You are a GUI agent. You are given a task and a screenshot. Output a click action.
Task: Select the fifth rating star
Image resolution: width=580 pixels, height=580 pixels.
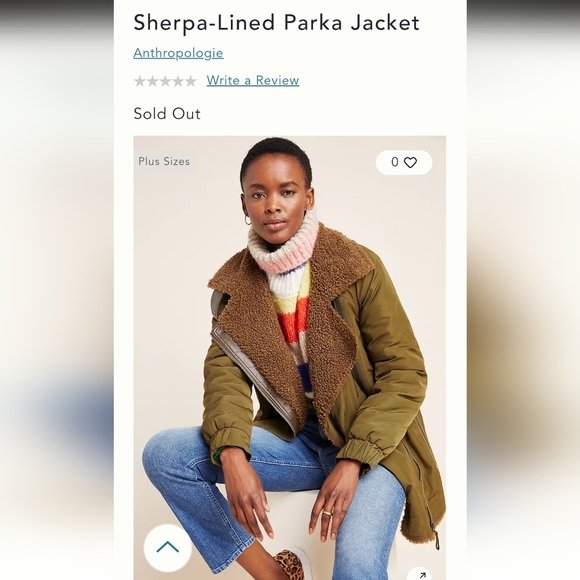190,81
